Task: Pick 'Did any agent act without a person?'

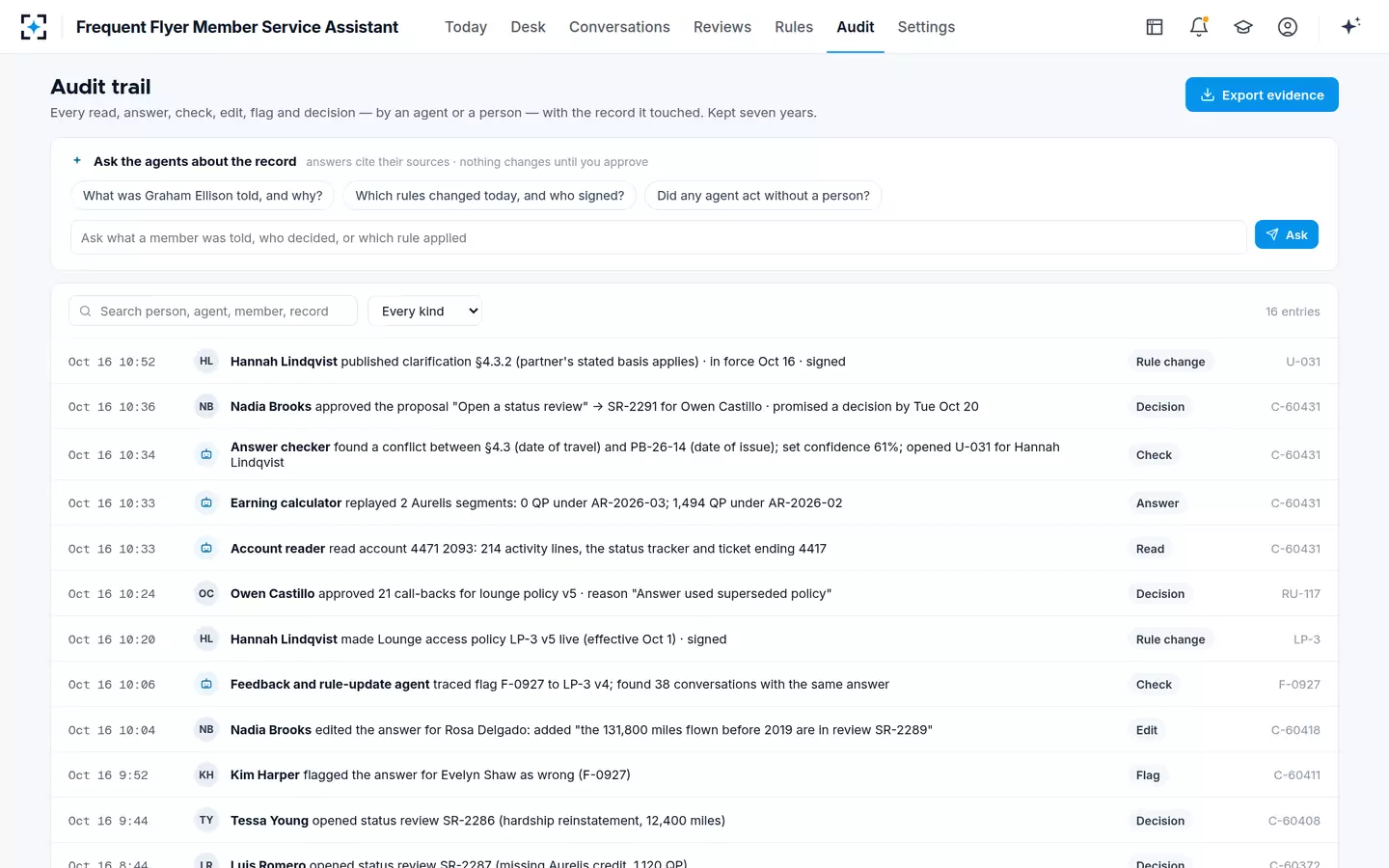Action: point(763,196)
